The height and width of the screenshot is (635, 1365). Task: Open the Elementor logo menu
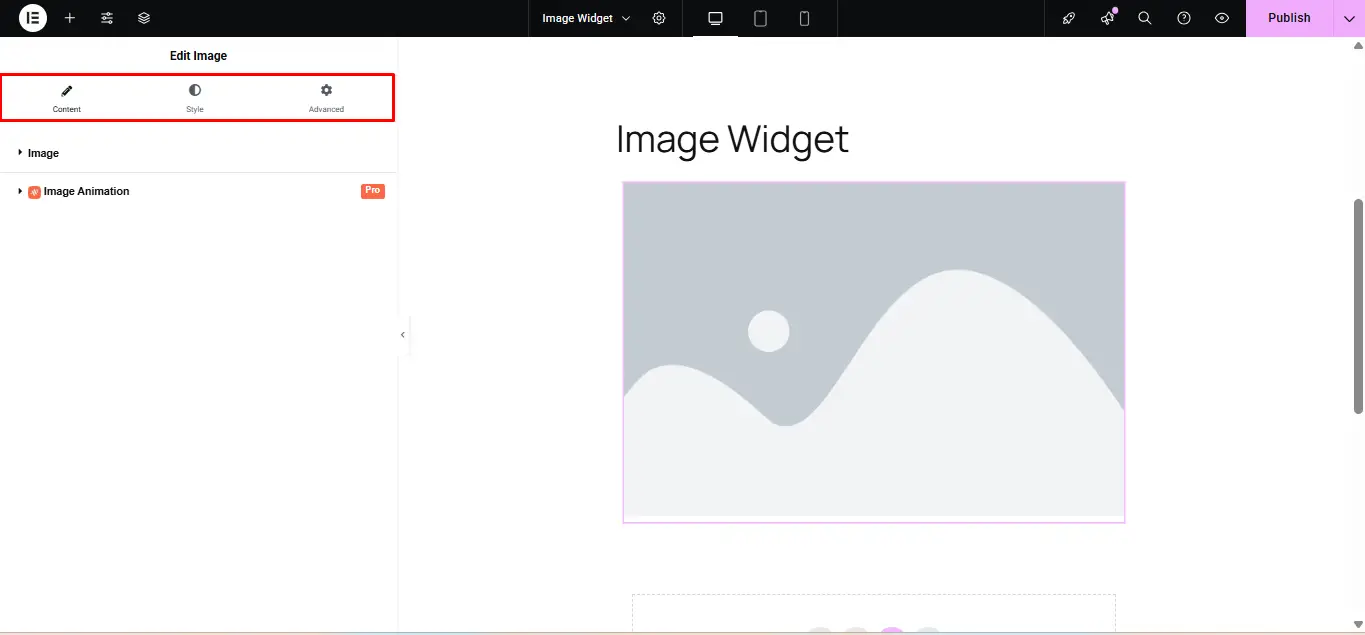click(33, 18)
